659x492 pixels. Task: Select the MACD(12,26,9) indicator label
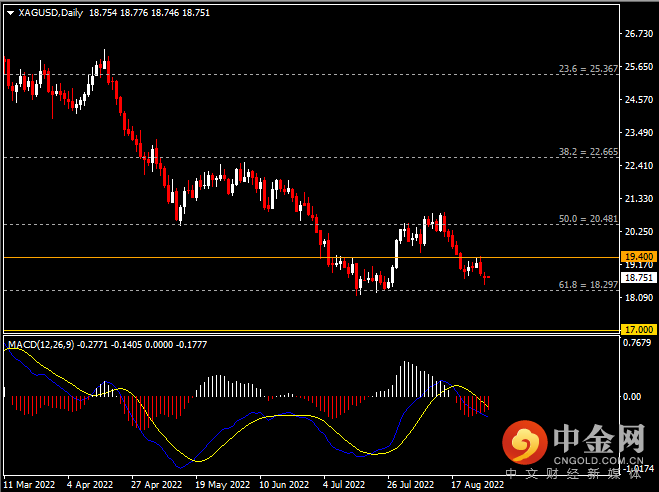(41, 345)
